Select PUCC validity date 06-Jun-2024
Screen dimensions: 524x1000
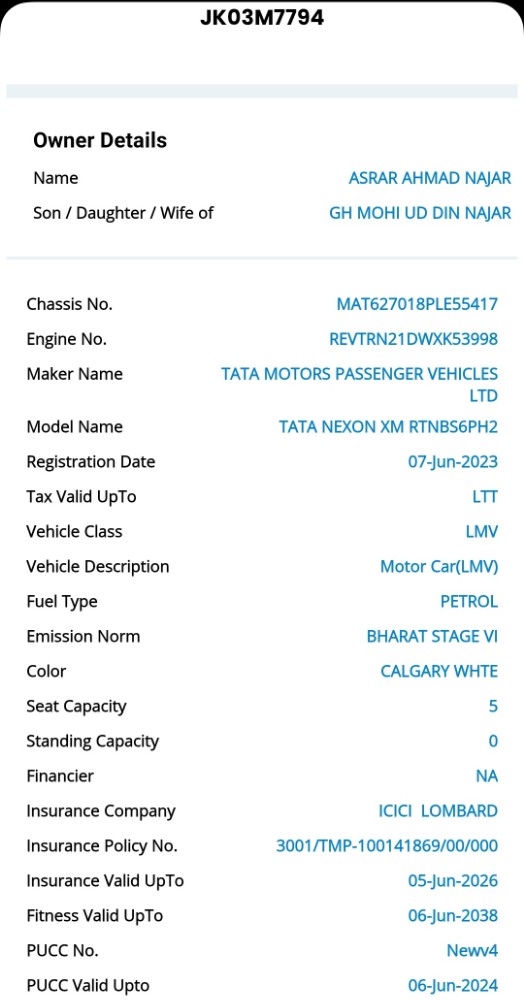(x=453, y=986)
